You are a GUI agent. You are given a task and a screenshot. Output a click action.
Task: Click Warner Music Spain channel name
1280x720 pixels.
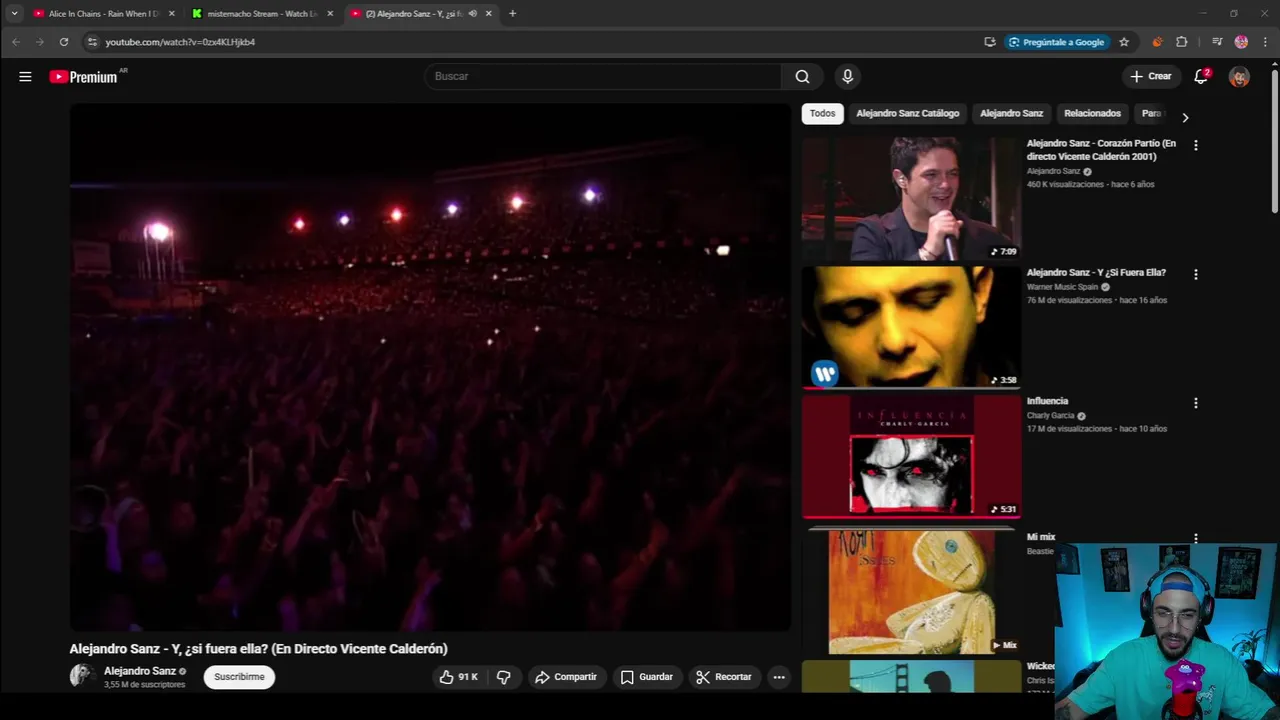click(1062, 287)
